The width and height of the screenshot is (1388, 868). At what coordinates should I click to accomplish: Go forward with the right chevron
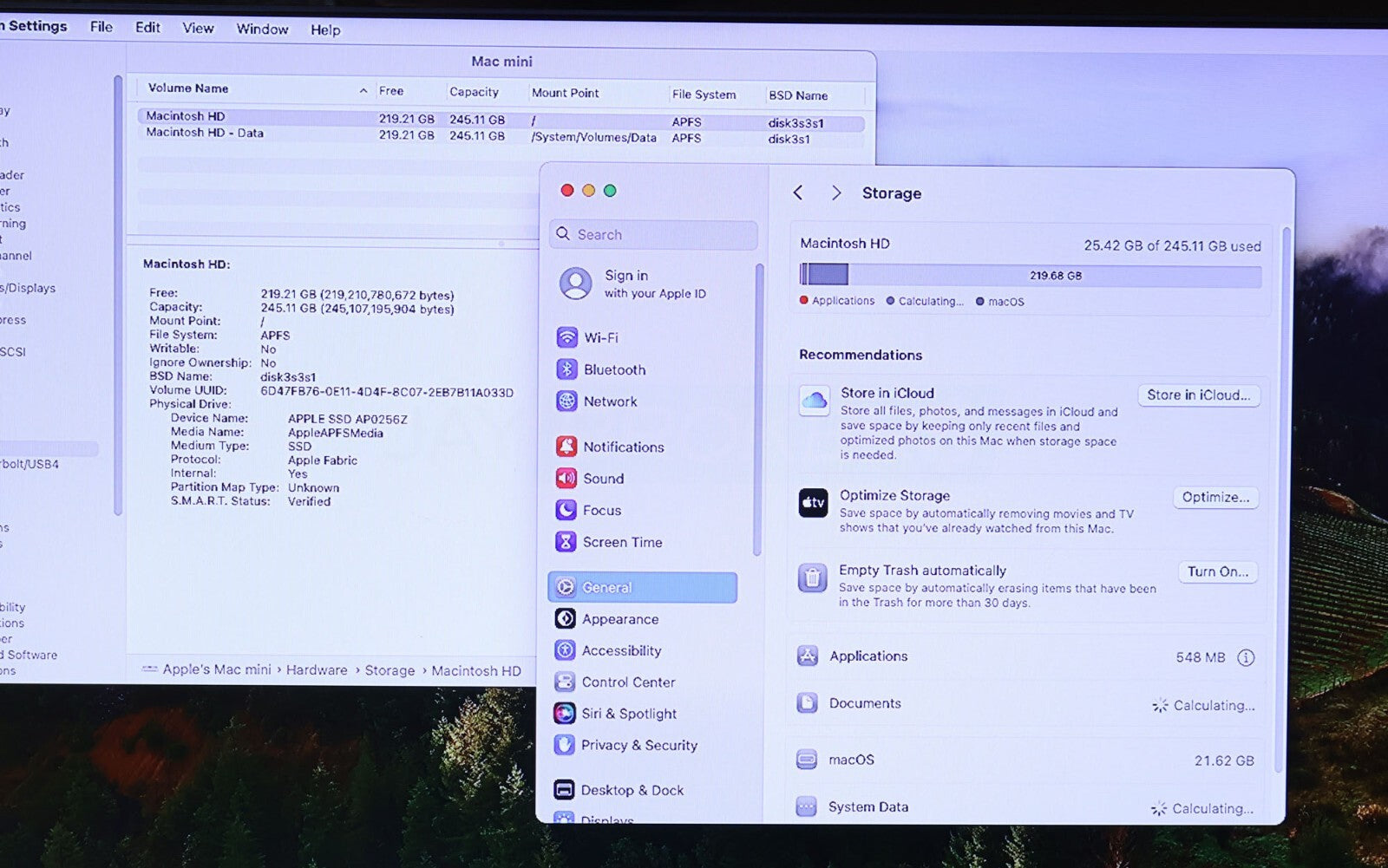point(835,193)
